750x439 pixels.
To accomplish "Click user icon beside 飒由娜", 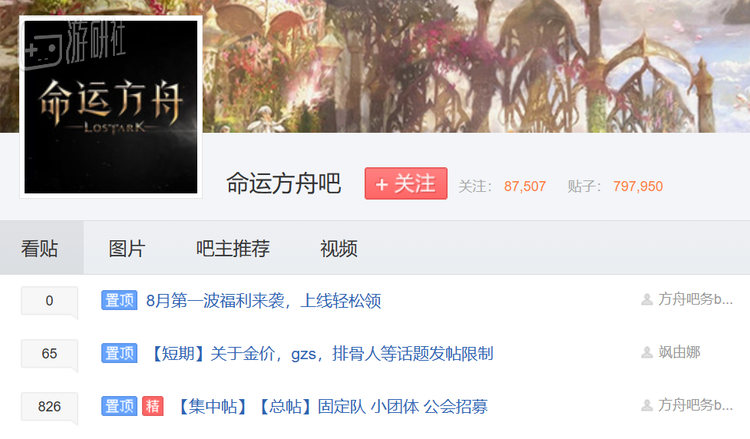I will [x=647, y=353].
